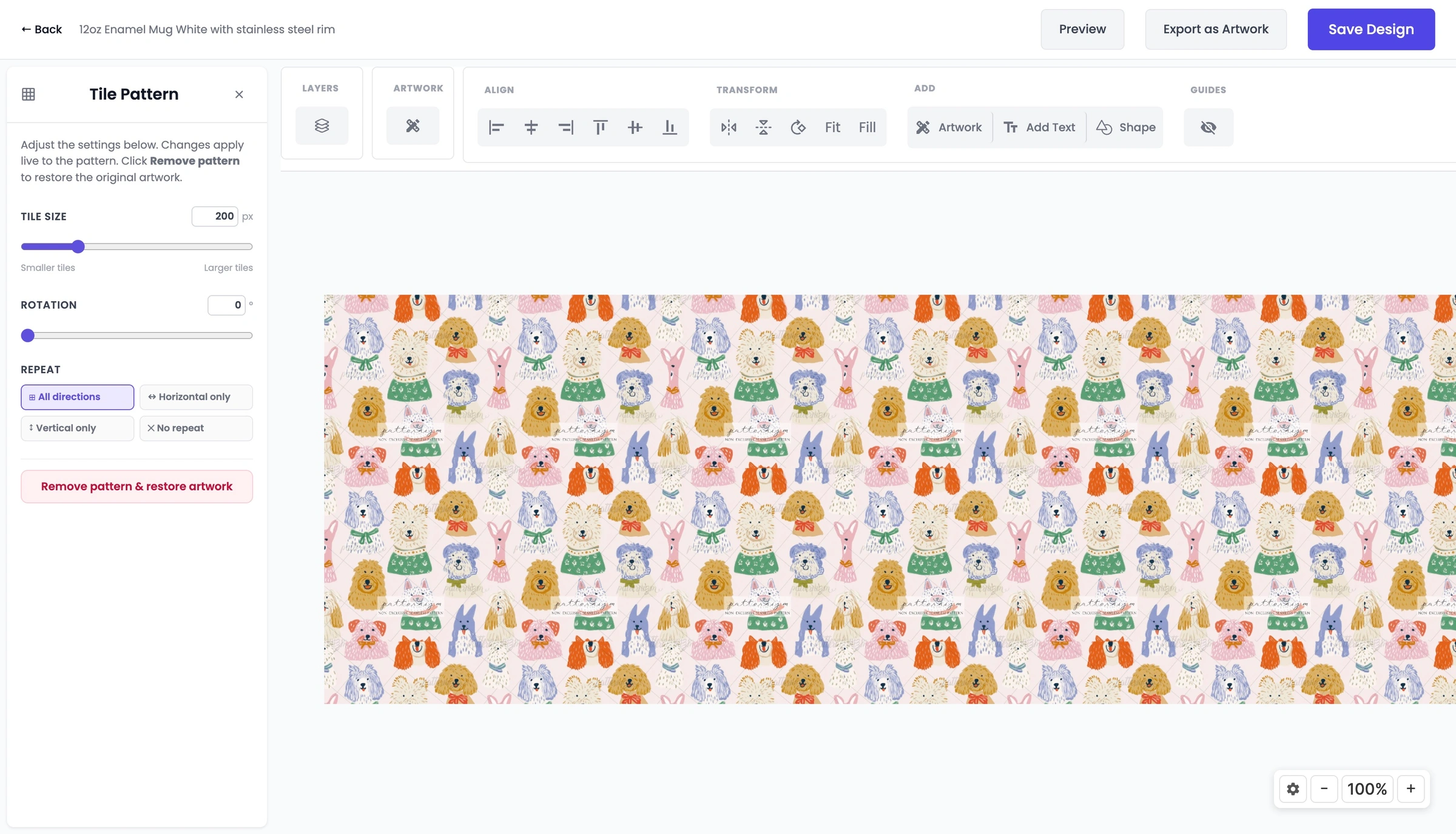
Task: Click the Rotation slider handle
Action: coord(28,336)
